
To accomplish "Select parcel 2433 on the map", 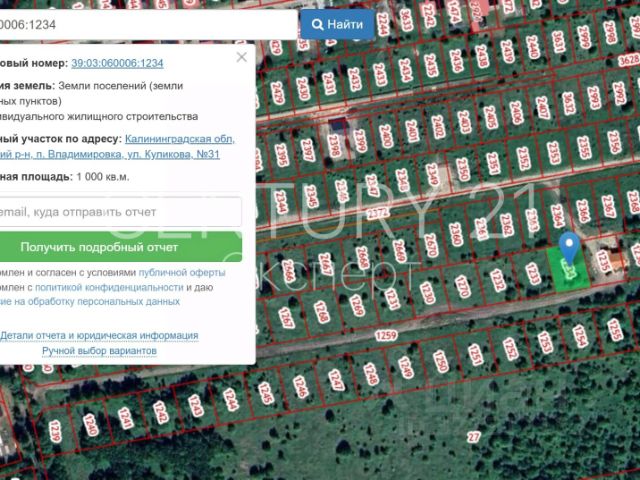I will [x=380, y=74].
